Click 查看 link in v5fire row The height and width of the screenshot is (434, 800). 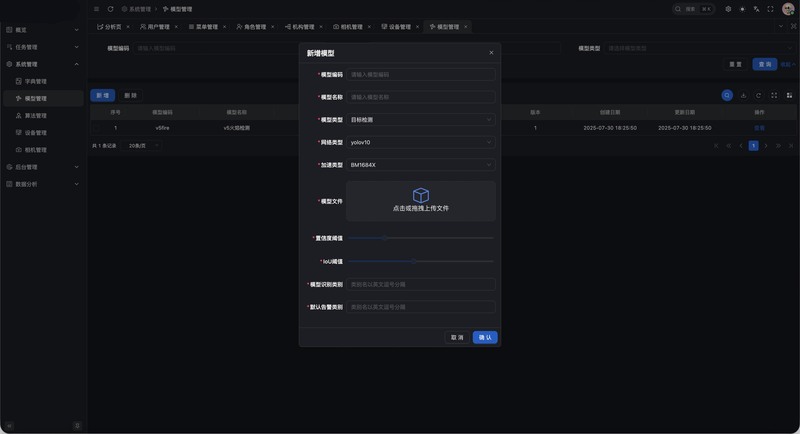point(759,128)
